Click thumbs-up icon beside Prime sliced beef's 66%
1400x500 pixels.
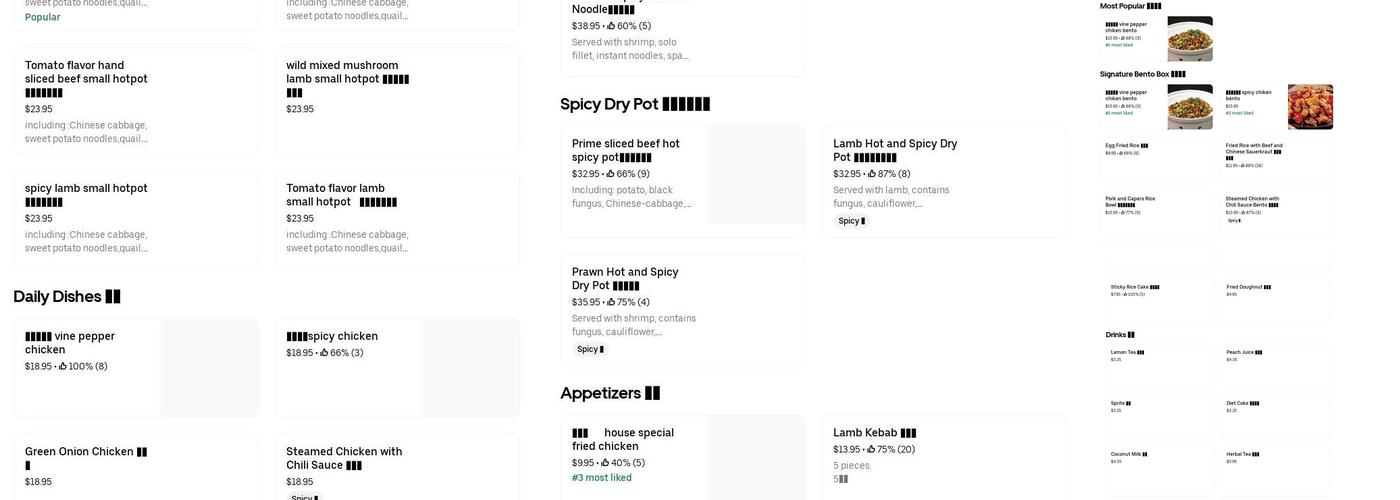(x=611, y=174)
